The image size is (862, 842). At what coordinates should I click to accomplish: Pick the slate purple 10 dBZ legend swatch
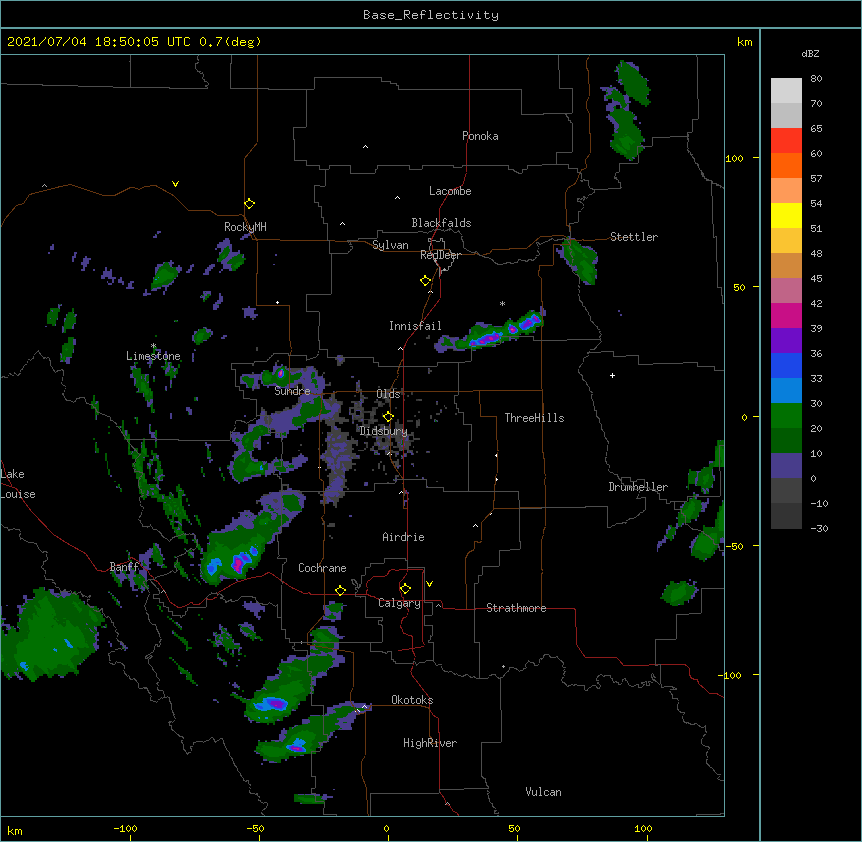pyautogui.click(x=786, y=466)
